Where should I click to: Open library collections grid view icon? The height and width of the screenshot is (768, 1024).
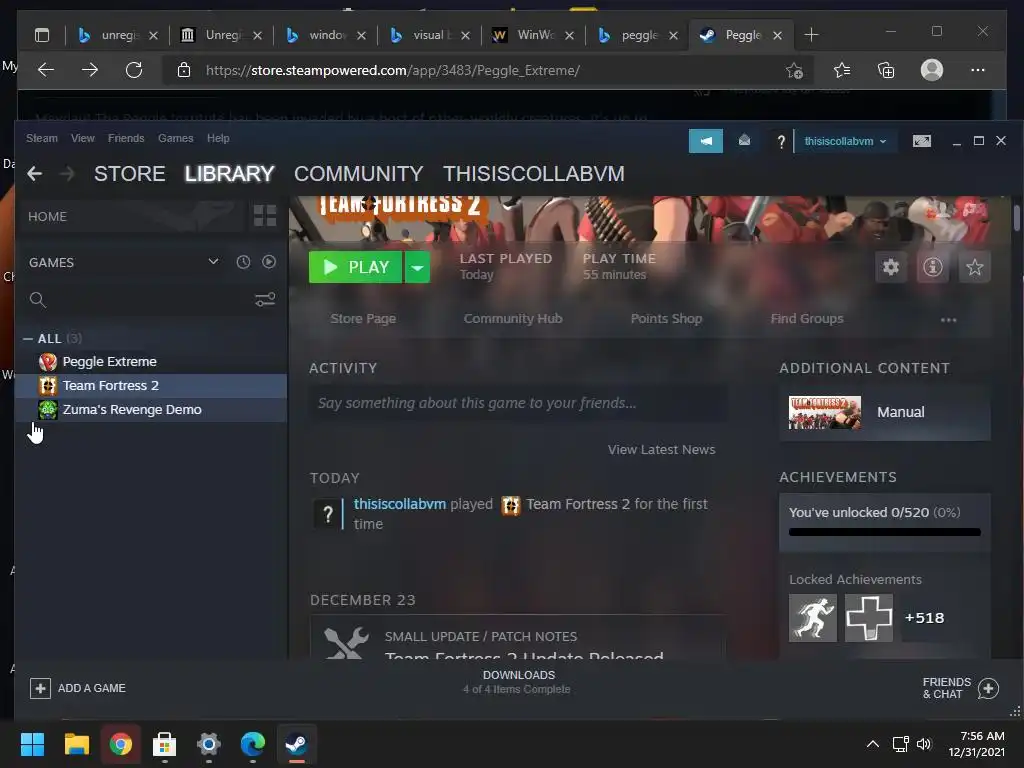[264, 216]
